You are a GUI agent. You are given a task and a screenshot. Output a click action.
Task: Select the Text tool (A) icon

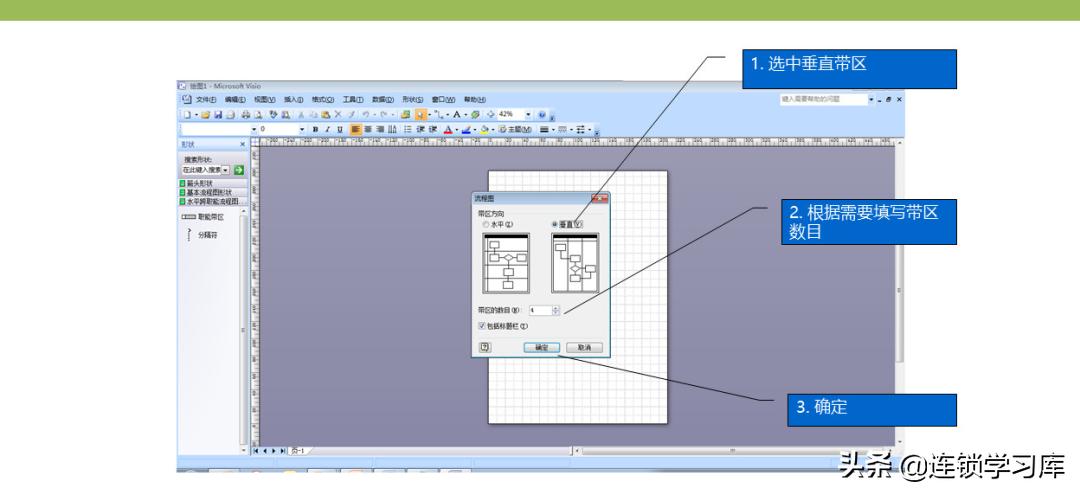click(x=455, y=115)
